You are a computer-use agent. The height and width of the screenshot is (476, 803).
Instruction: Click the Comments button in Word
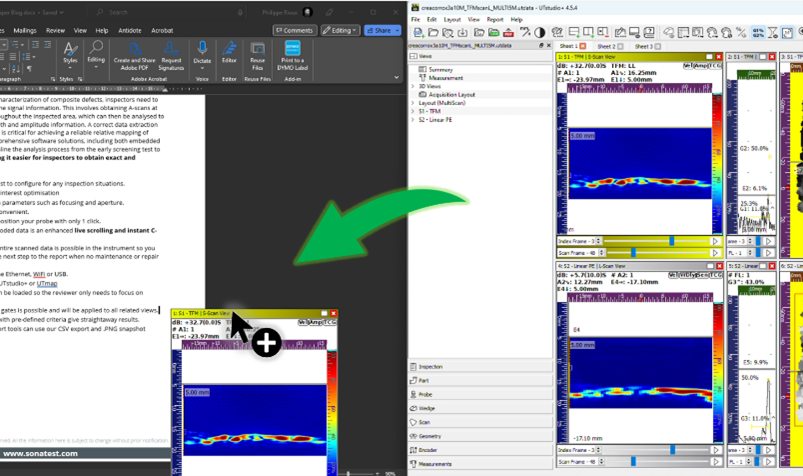(x=295, y=30)
